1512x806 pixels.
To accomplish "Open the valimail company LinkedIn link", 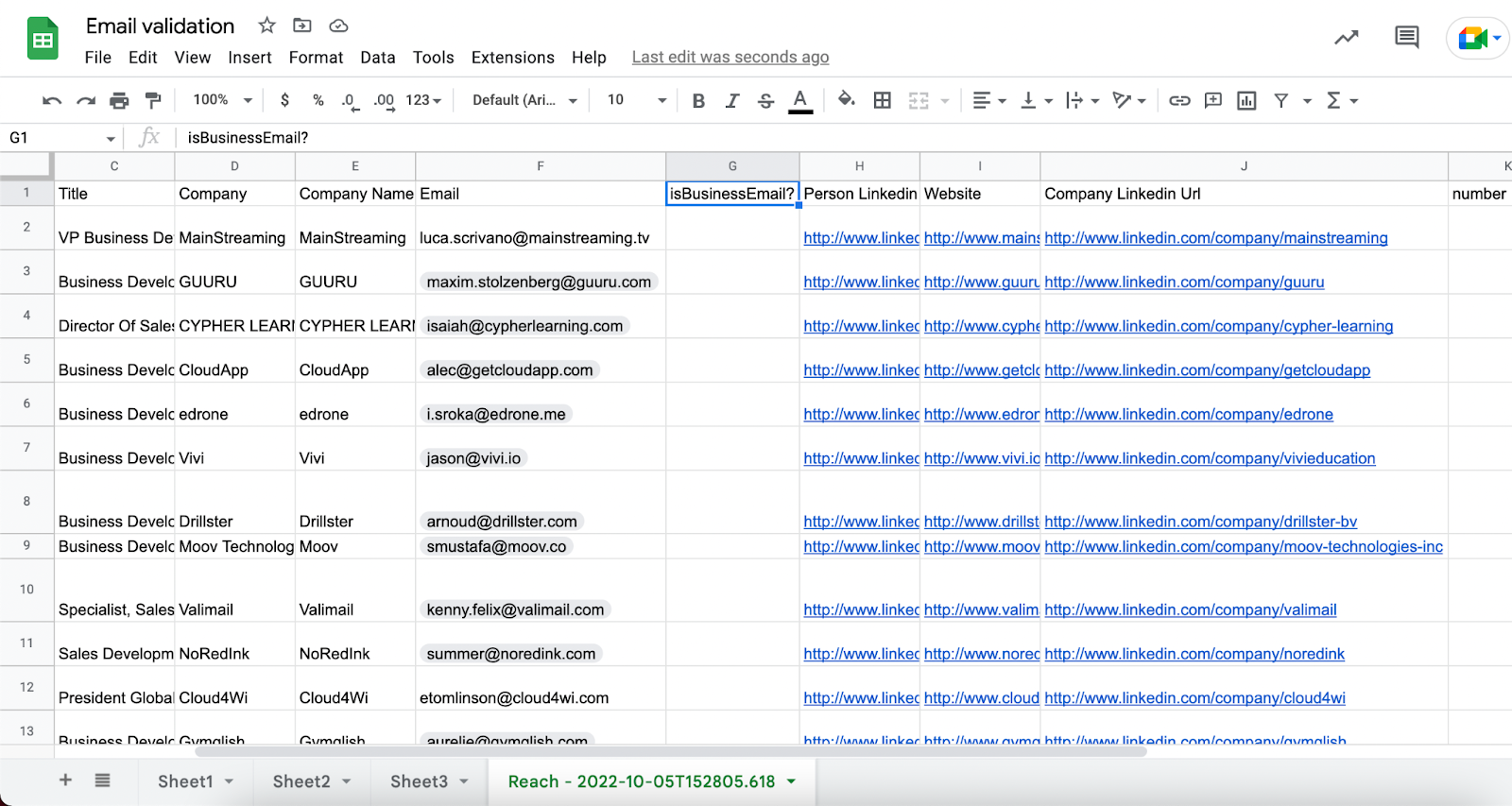I will coord(1191,609).
